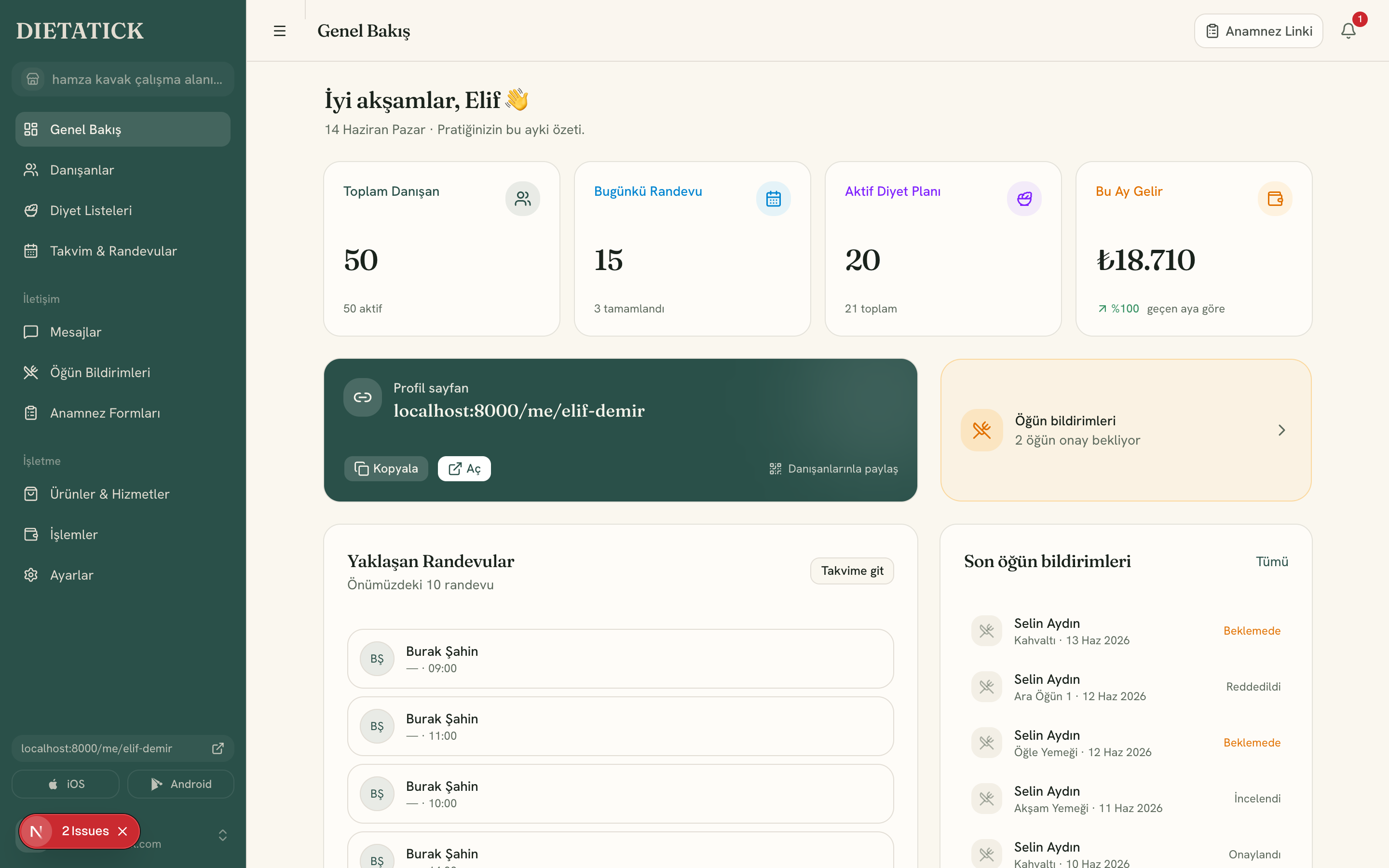
Task: Click the Bugünkü Randevu calendar icon
Action: [x=773, y=199]
